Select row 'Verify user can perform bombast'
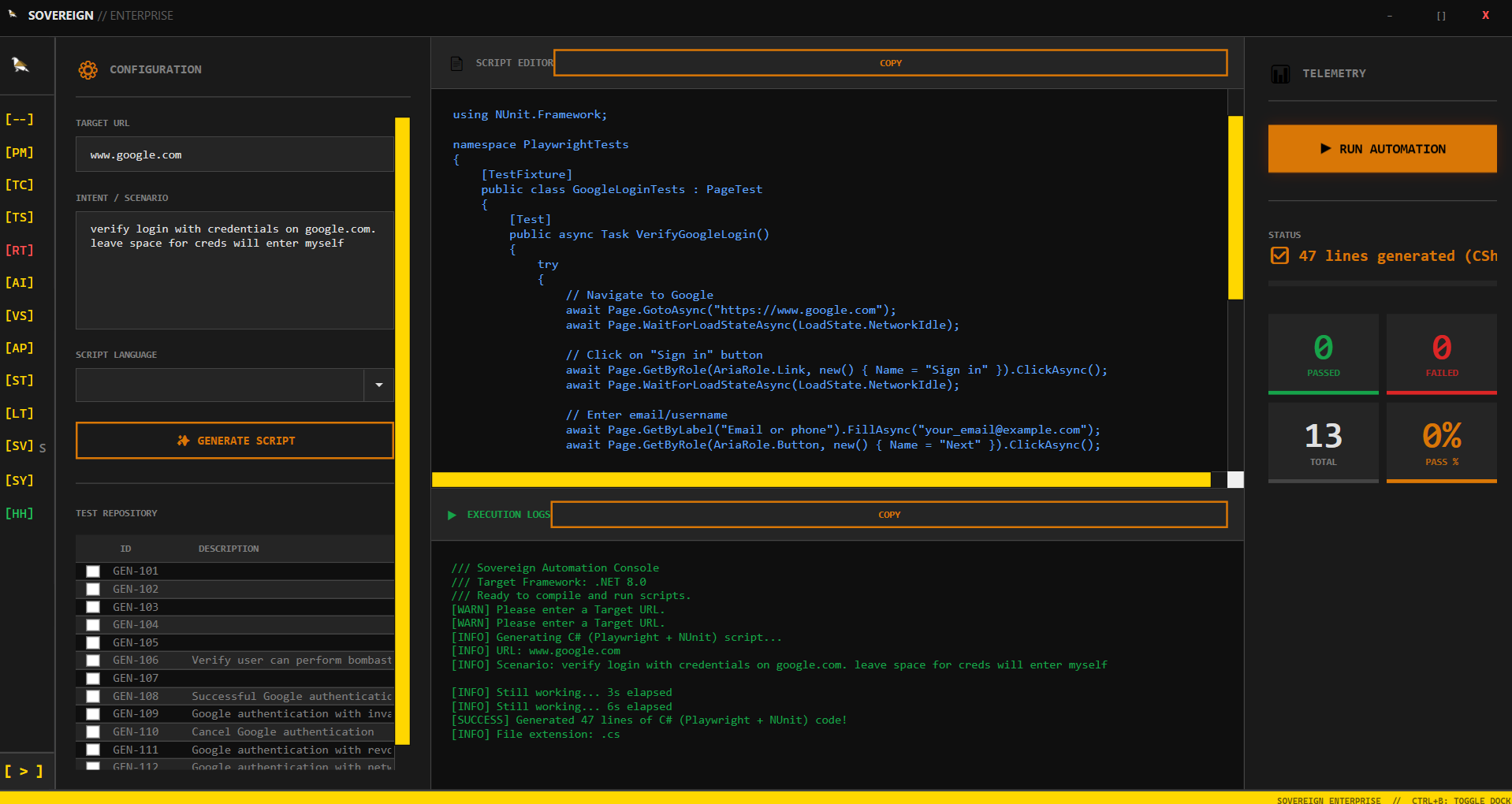The image size is (1512, 804). 235,661
